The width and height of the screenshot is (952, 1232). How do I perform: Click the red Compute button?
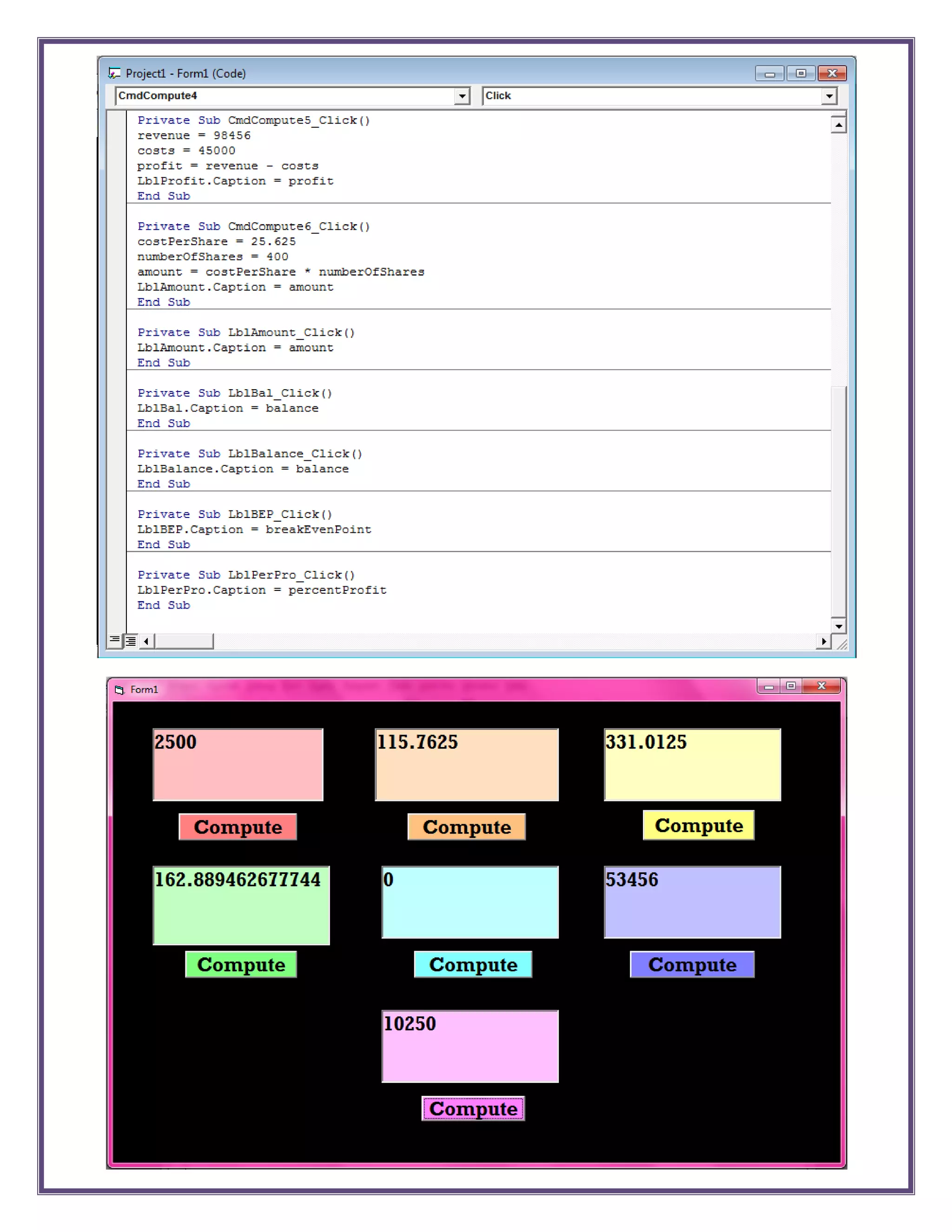click(238, 827)
